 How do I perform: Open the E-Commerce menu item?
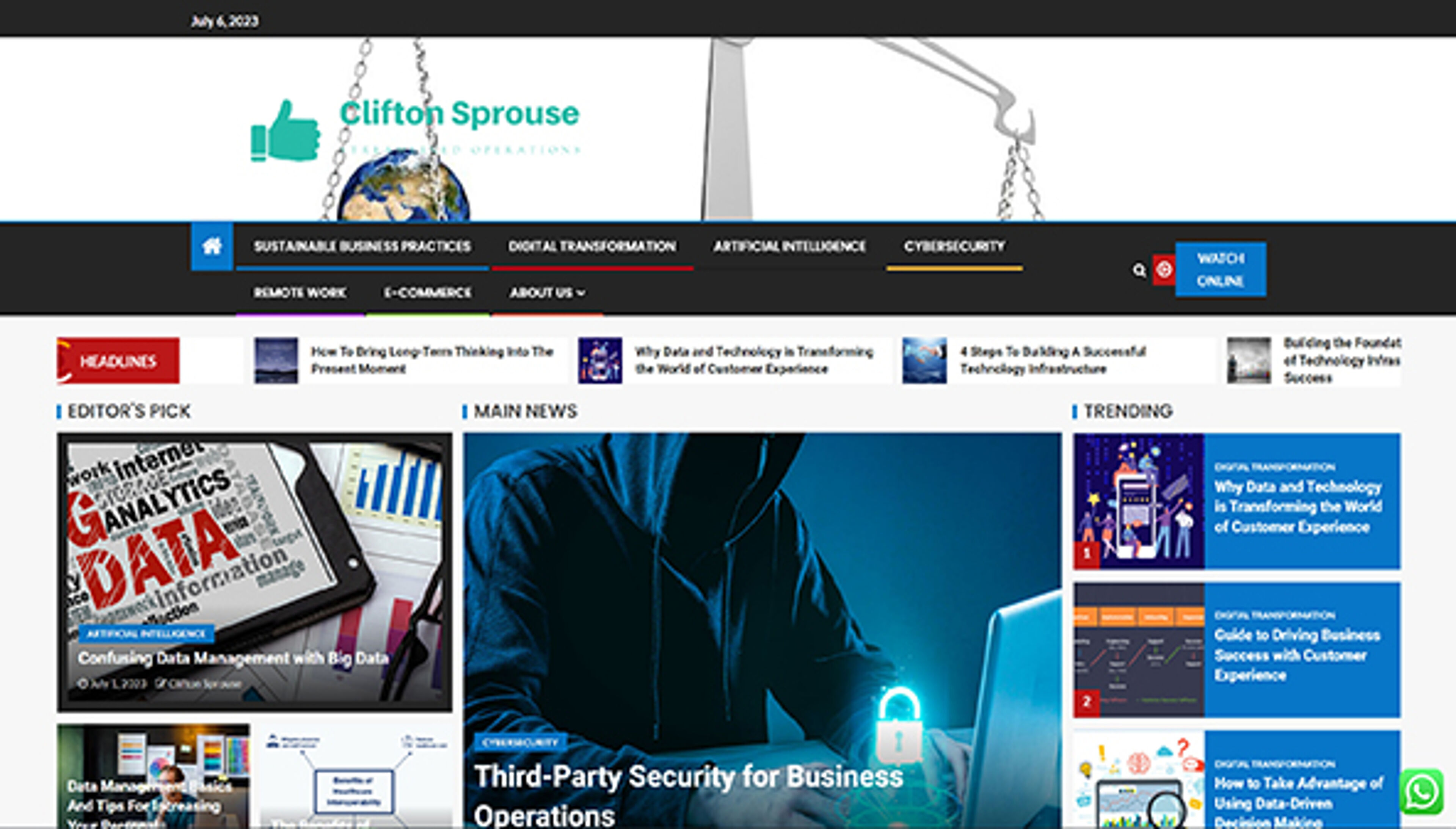click(x=427, y=293)
